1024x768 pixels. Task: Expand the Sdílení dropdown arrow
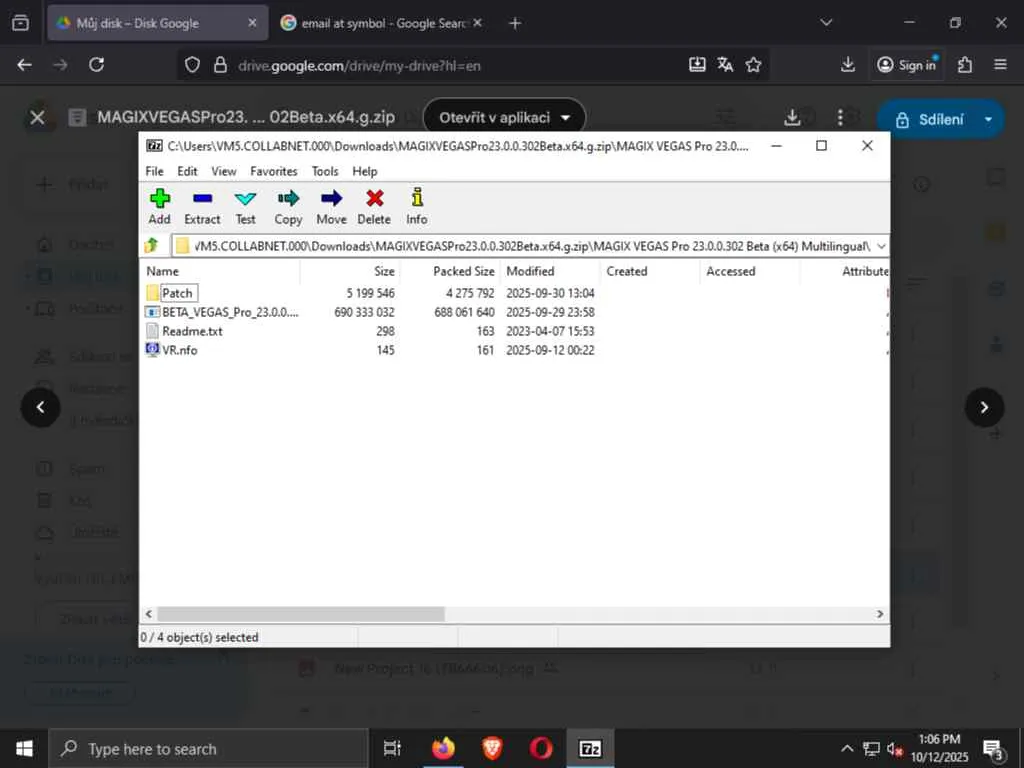pos(988,120)
